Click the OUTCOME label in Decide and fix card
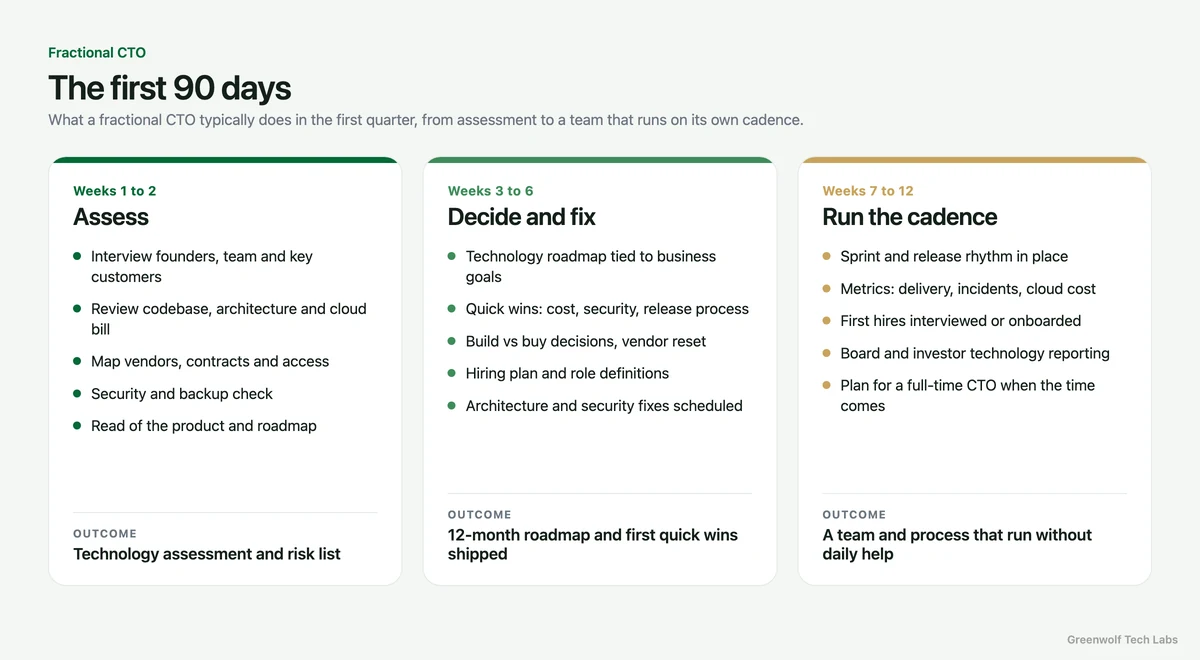The width and height of the screenshot is (1200, 660). tap(480, 514)
